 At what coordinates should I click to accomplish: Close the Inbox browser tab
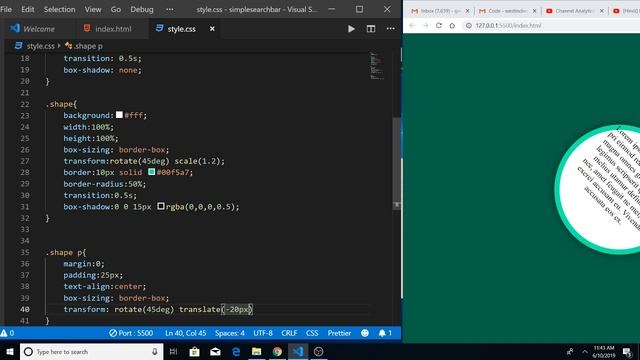(x=467, y=11)
